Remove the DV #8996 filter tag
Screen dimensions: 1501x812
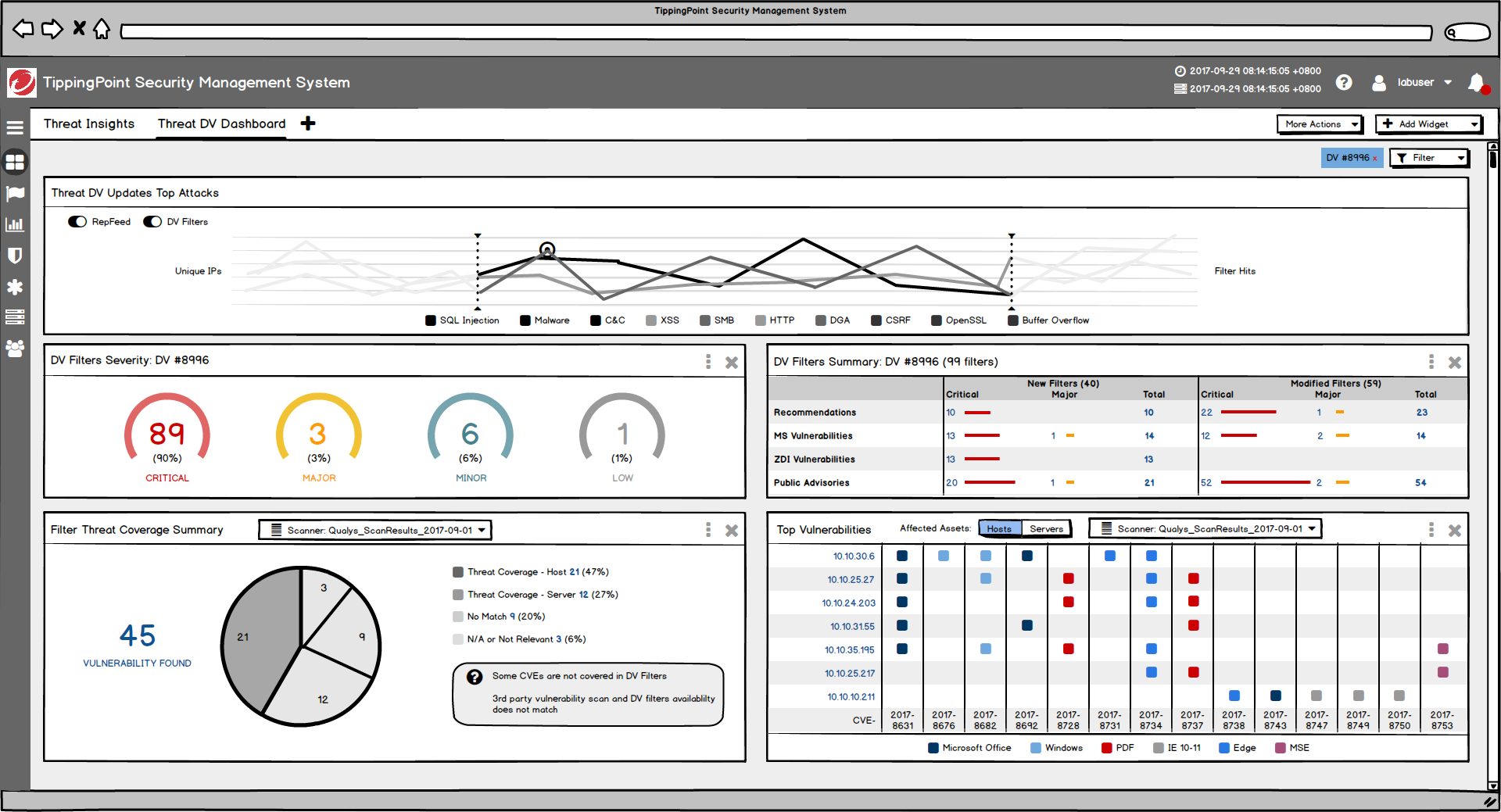(x=1375, y=159)
